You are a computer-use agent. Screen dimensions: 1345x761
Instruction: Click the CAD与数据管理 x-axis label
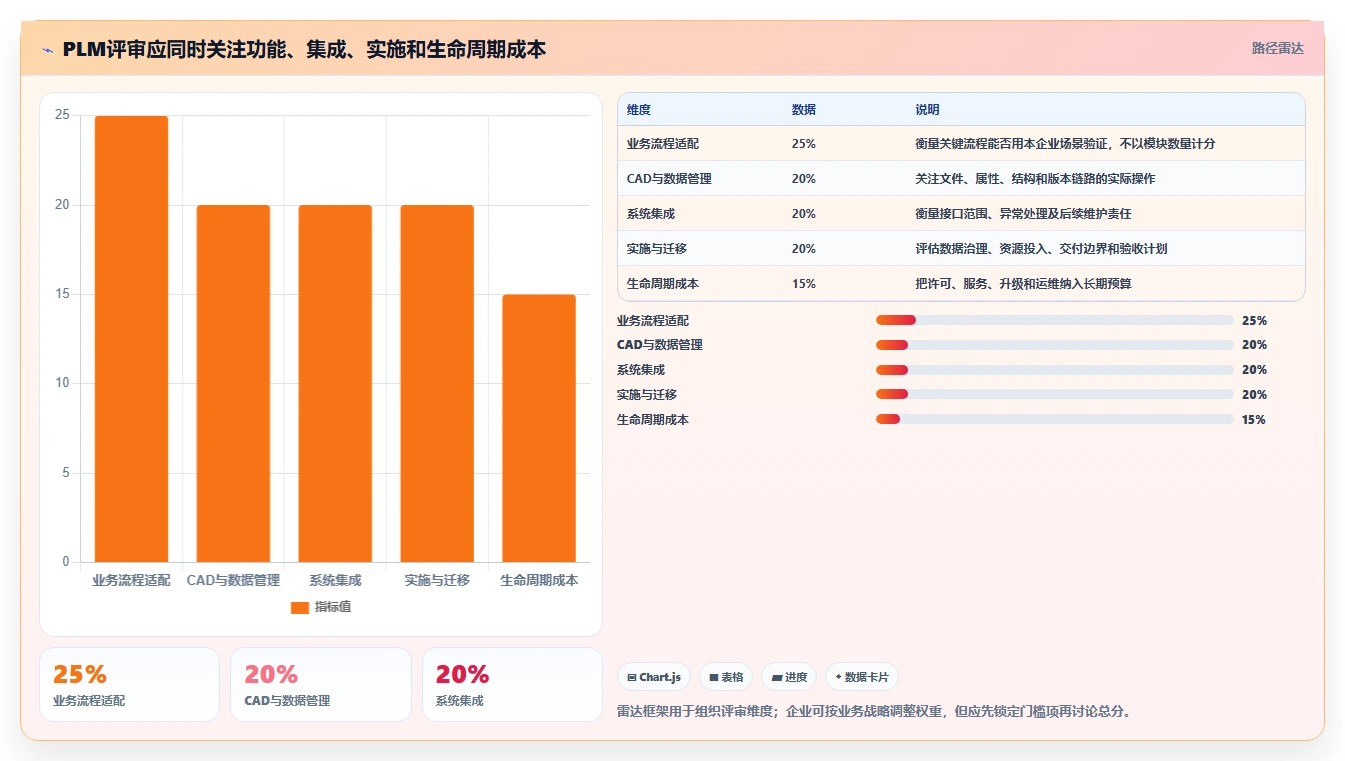233,580
